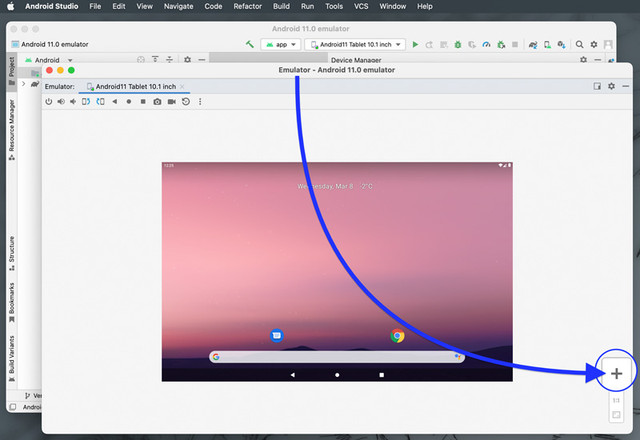Open Chrome on the tablet home screen
640x440 pixels.
pyautogui.click(x=397, y=336)
